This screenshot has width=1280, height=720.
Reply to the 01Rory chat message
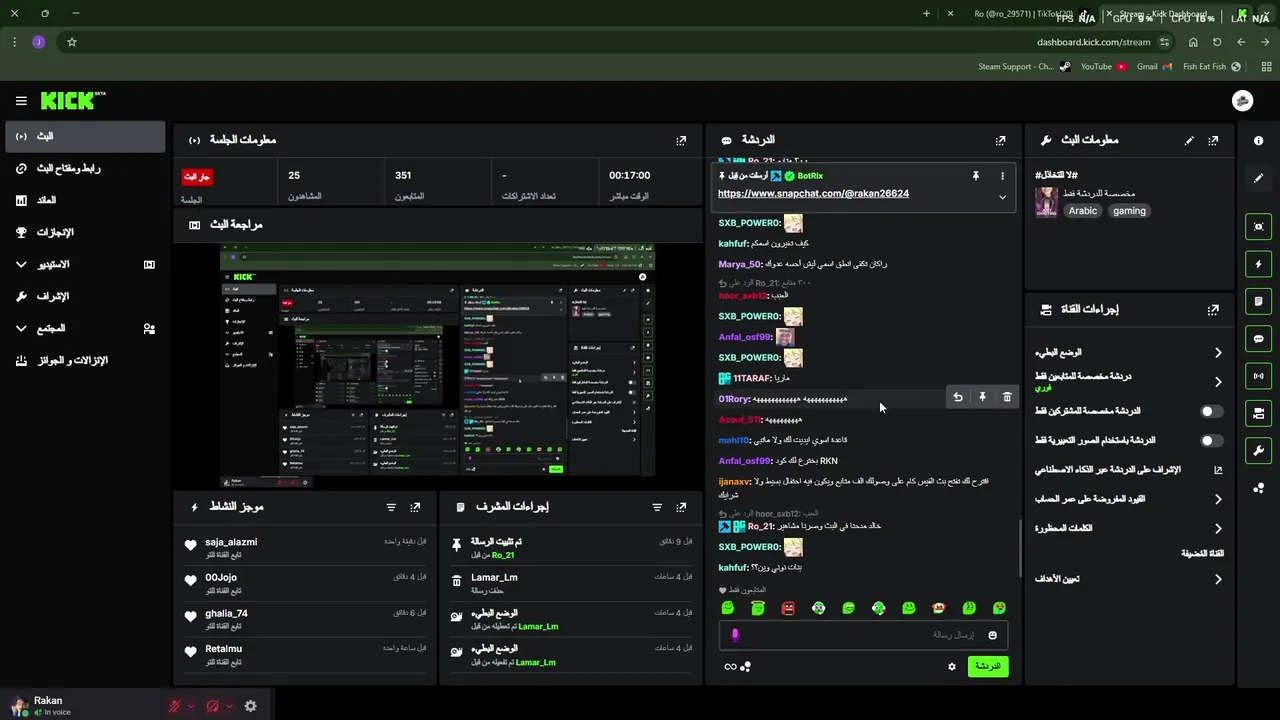958,398
